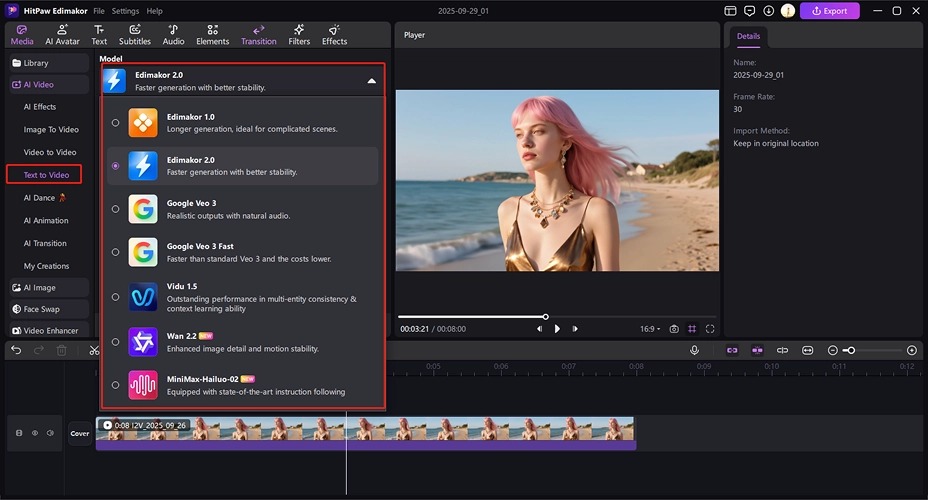Click the player progress bar handle
This screenshot has width=928, height=500.
click(x=546, y=317)
